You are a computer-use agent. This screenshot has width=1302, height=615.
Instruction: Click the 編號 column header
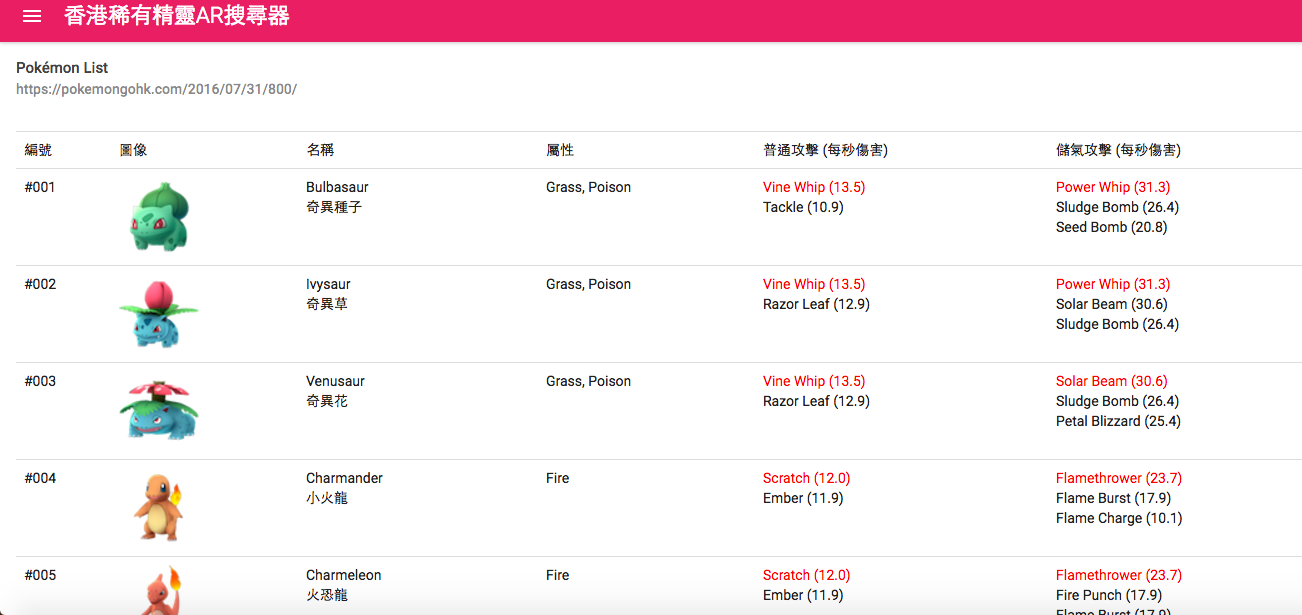pyautogui.click(x=38, y=150)
